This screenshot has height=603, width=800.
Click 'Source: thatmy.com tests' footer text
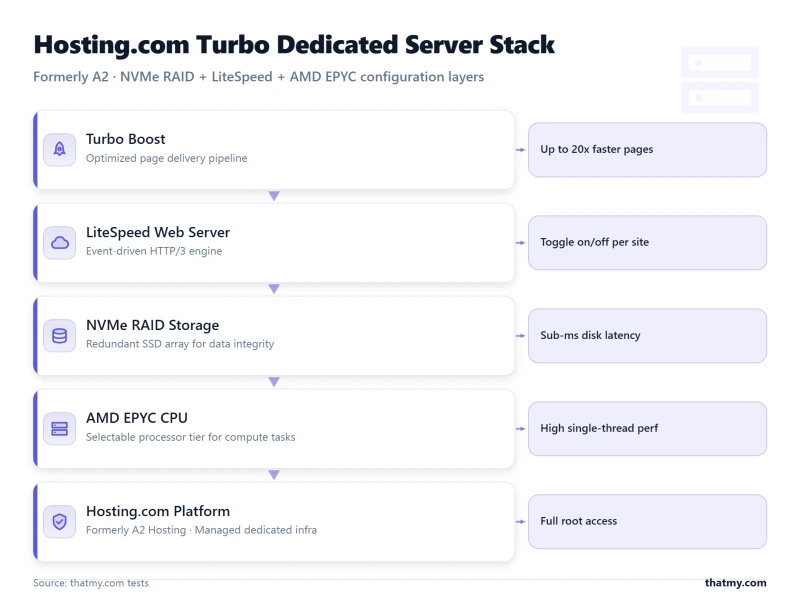91,583
